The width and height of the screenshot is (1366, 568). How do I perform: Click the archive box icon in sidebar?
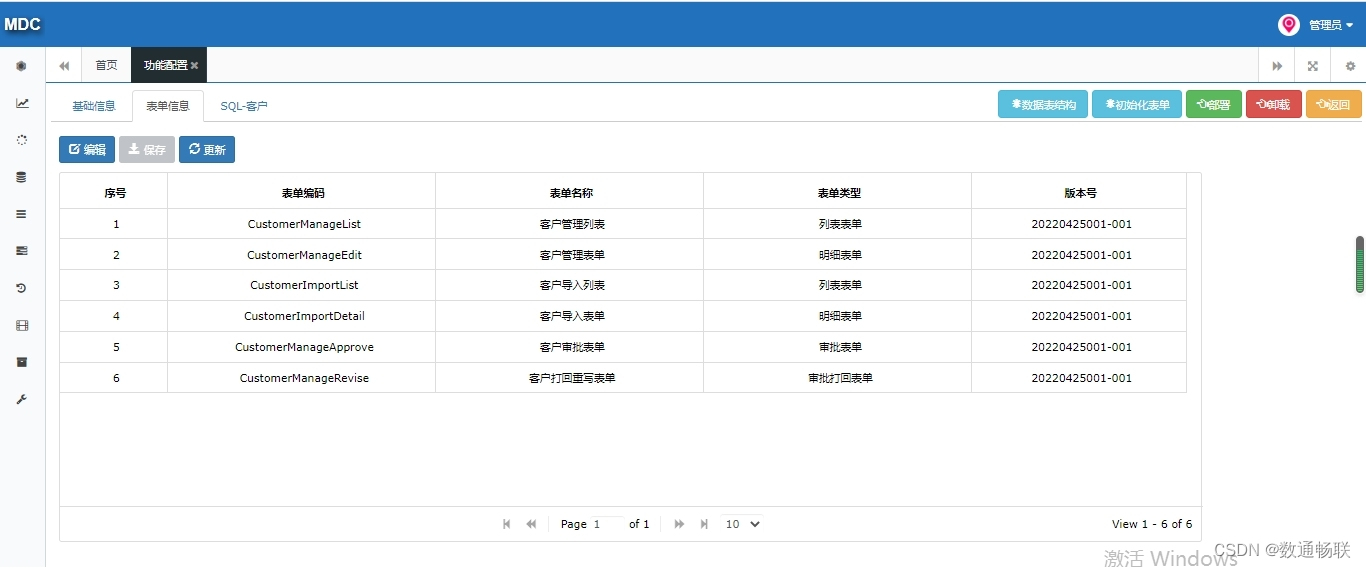pos(22,362)
